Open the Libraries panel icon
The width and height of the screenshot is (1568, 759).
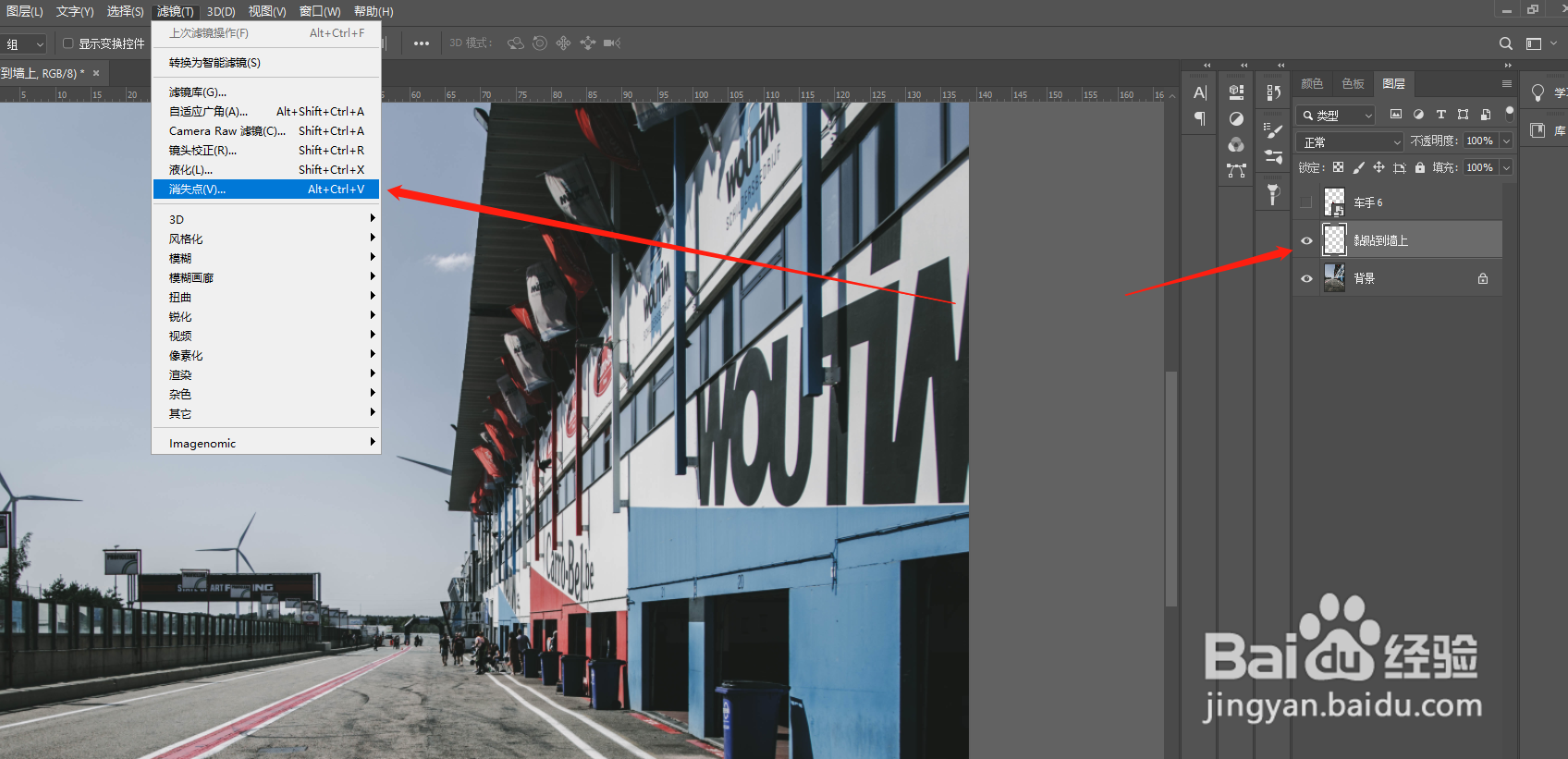1537,130
